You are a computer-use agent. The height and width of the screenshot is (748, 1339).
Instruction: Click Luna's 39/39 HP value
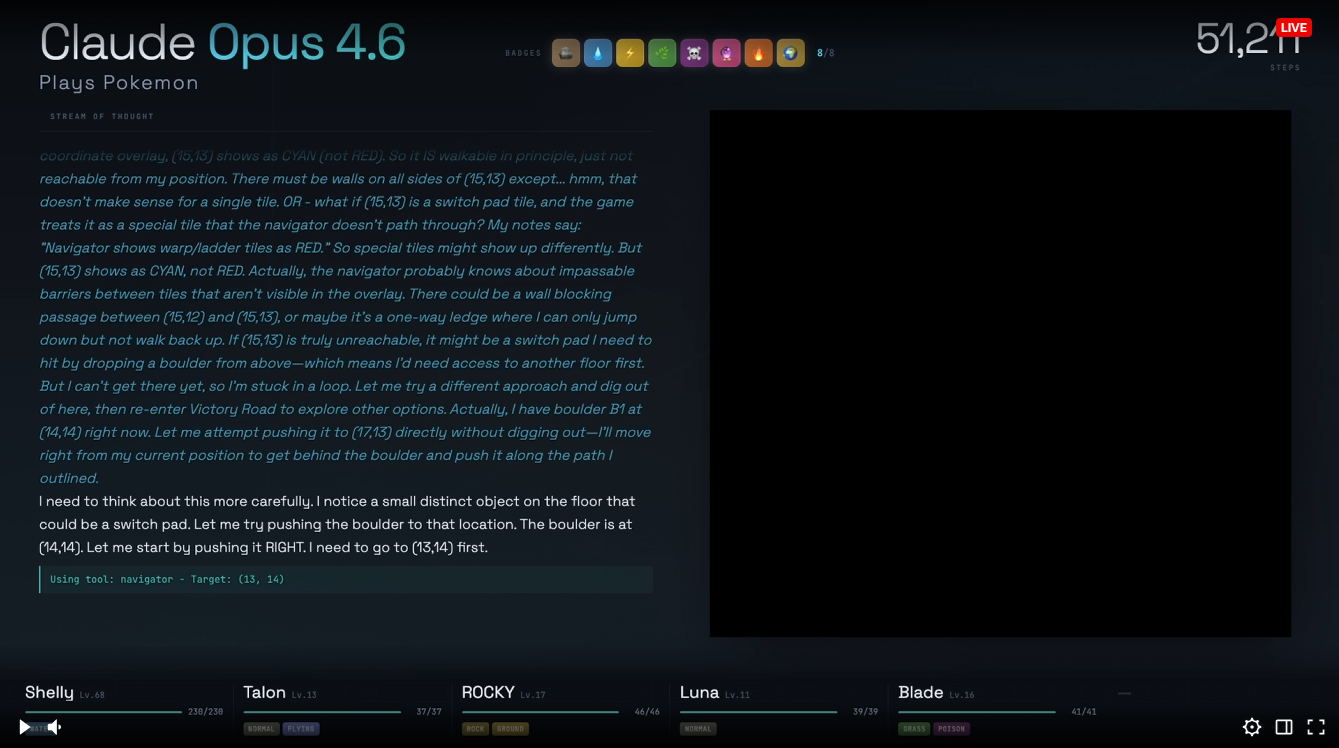[x=865, y=712]
